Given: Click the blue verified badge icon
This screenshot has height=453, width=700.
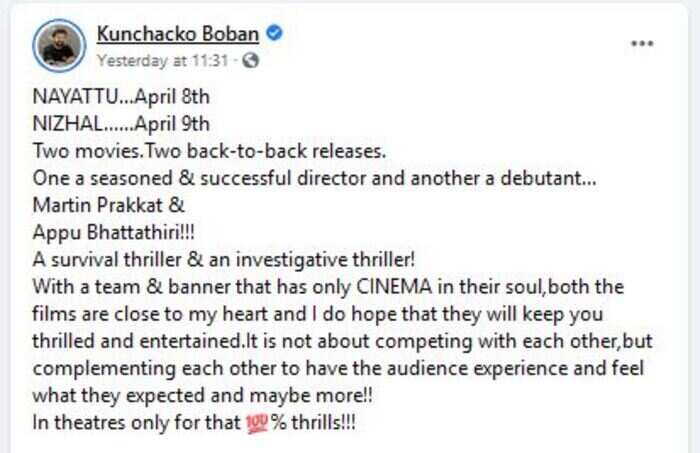Looking at the screenshot, I should [274, 33].
